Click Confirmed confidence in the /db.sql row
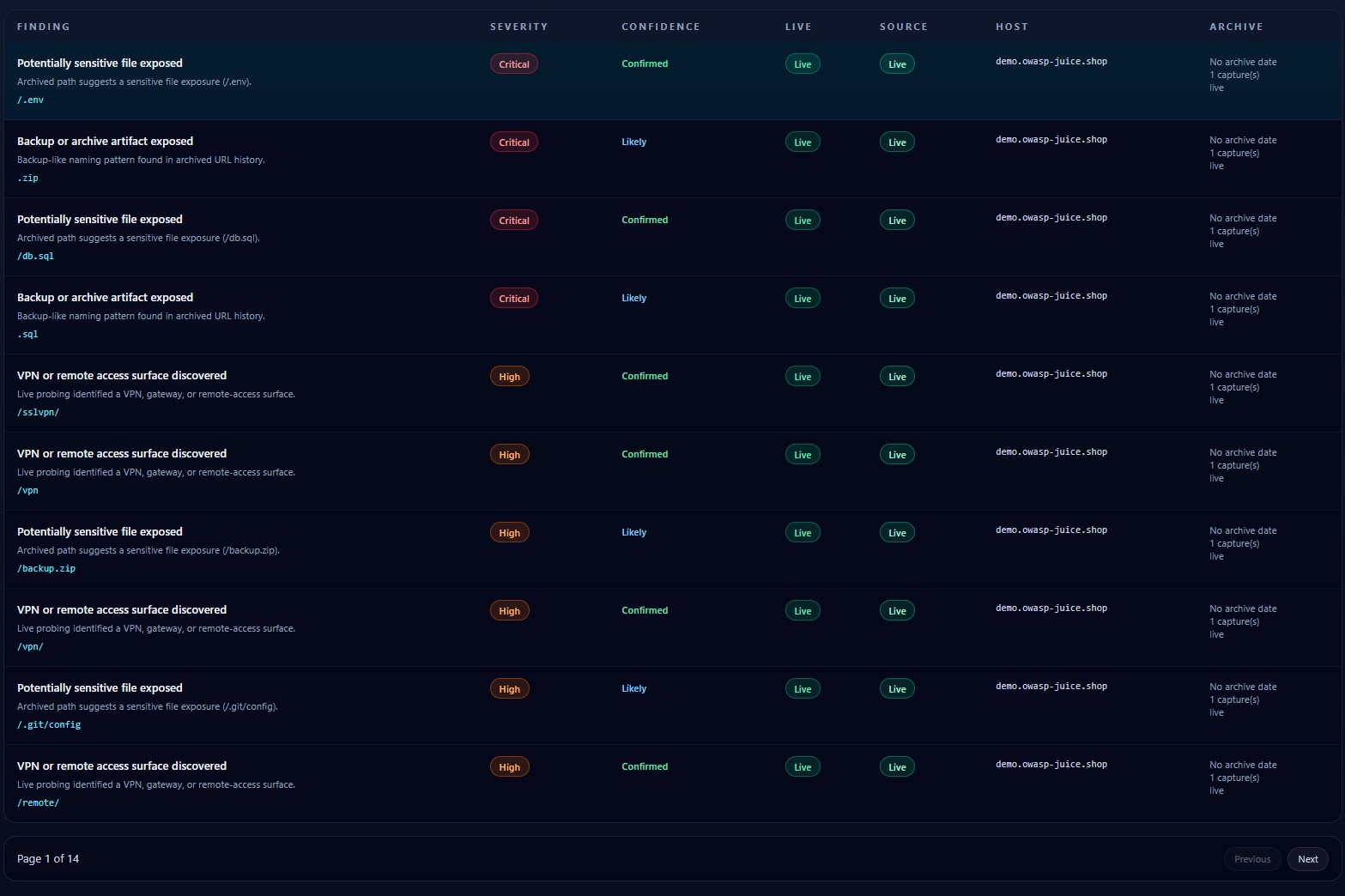Viewport: 1345px width, 896px height. (645, 221)
